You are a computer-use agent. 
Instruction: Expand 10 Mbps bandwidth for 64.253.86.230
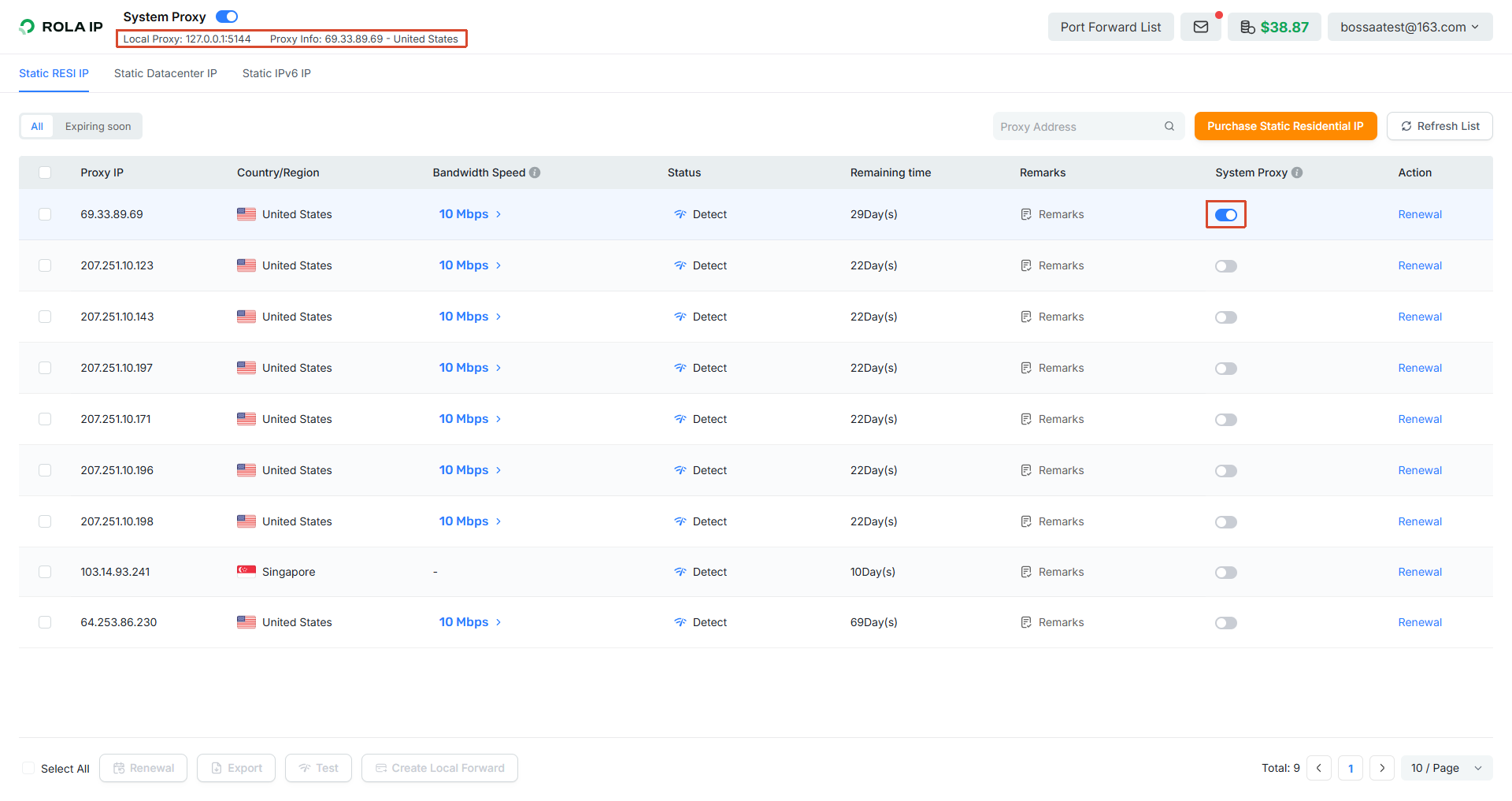470,622
